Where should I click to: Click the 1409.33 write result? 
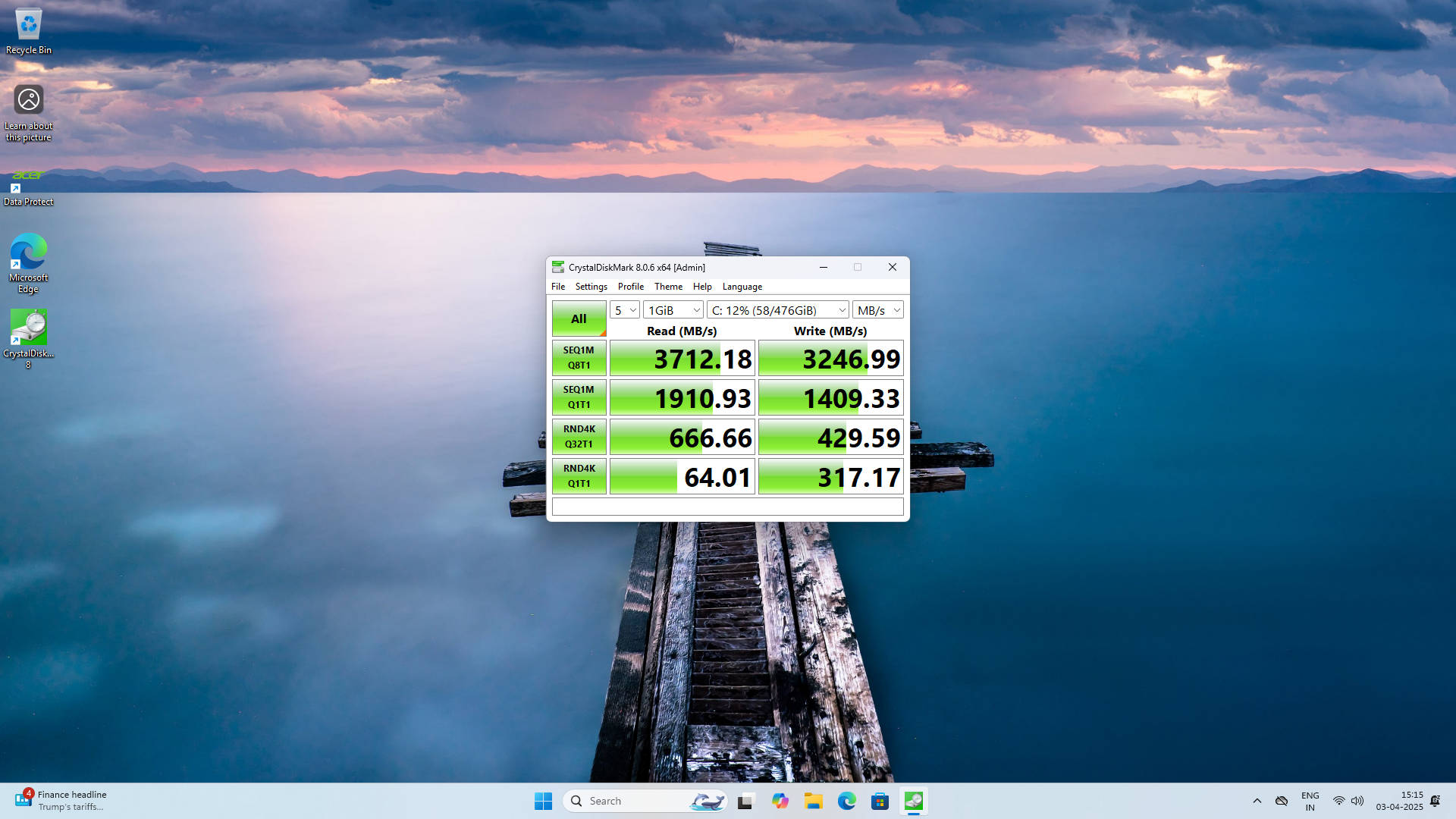pos(831,397)
